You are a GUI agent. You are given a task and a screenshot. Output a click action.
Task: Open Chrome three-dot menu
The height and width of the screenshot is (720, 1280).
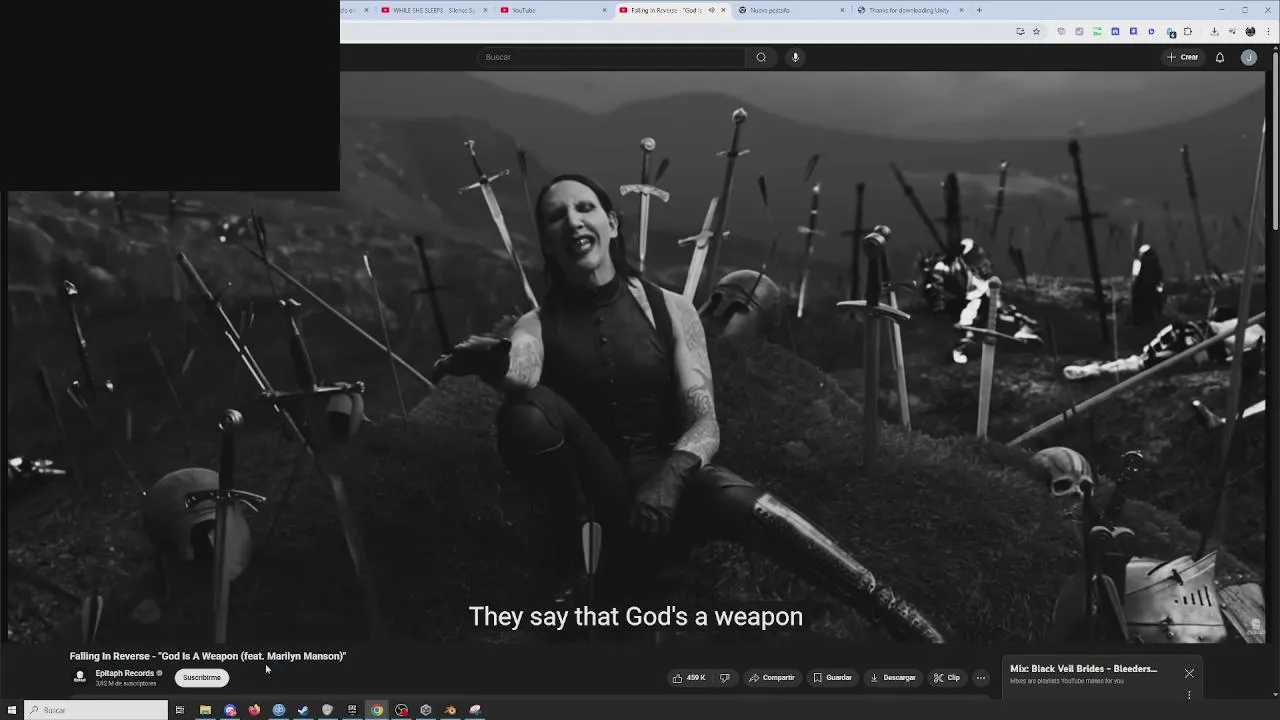tap(1268, 31)
